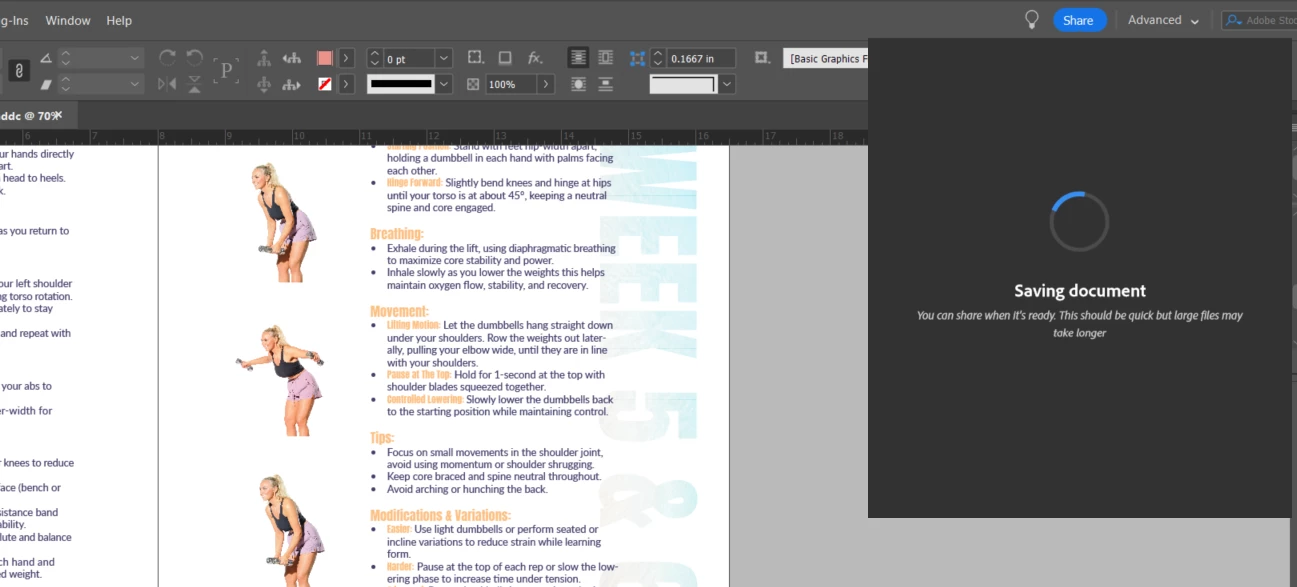Image resolution: width=1297 pixels, height=587 pixels.
Task: Rotate 90° clockwise
Action: coord(167,58)
